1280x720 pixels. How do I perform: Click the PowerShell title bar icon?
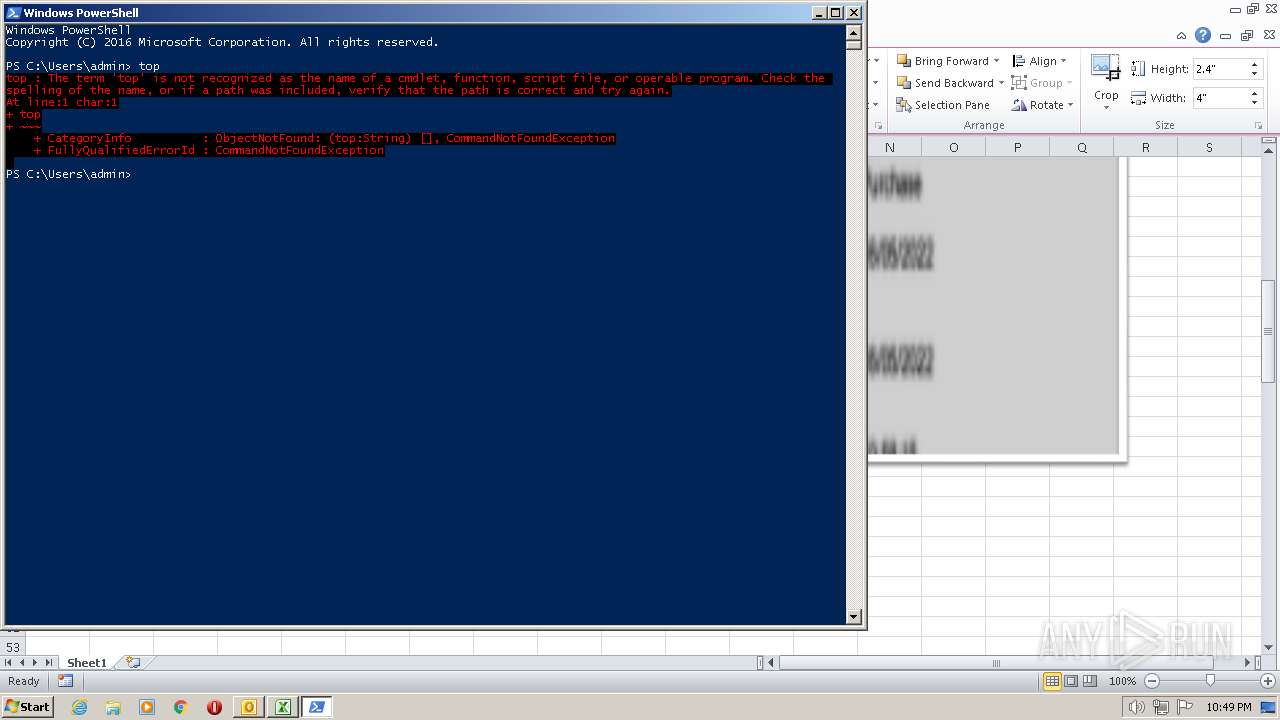(x=13, y=13)
